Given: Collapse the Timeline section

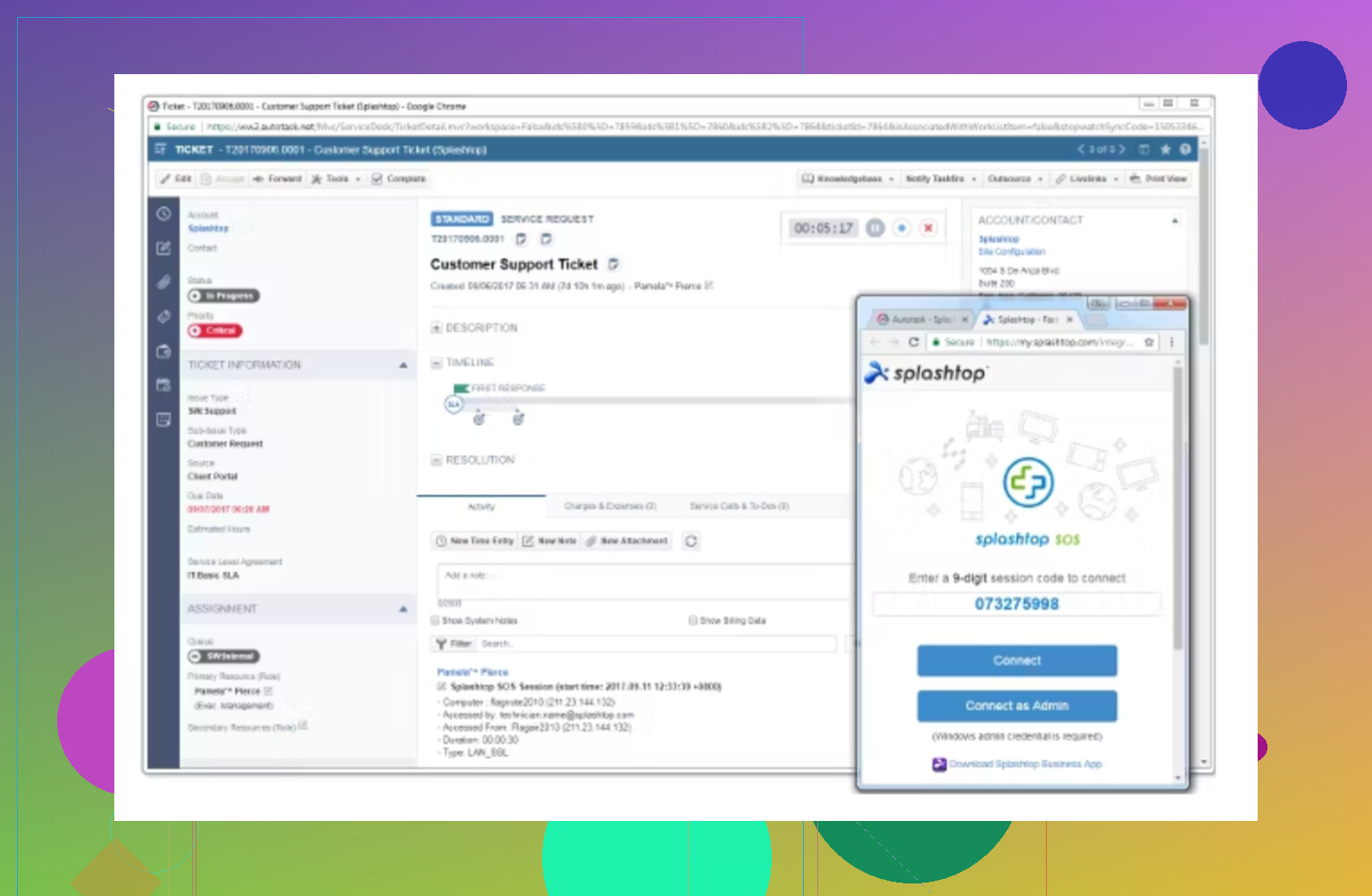Looking at the screenshot, I should [437, 363].
